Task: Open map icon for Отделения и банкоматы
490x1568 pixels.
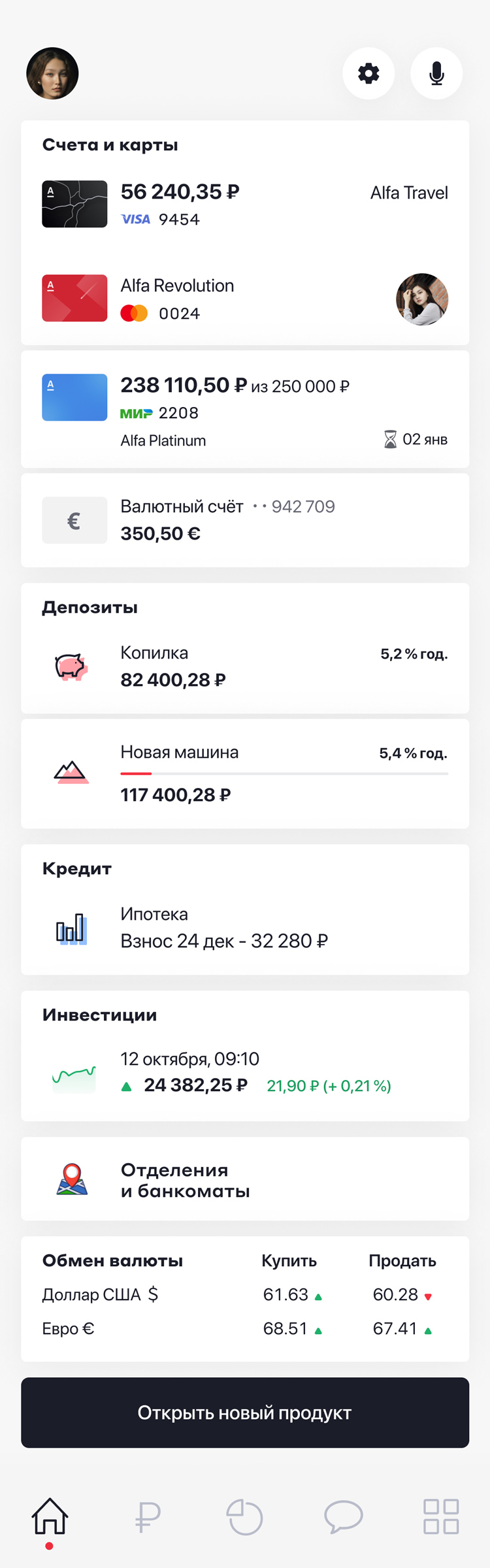Action: click(x=73, y=1180)
